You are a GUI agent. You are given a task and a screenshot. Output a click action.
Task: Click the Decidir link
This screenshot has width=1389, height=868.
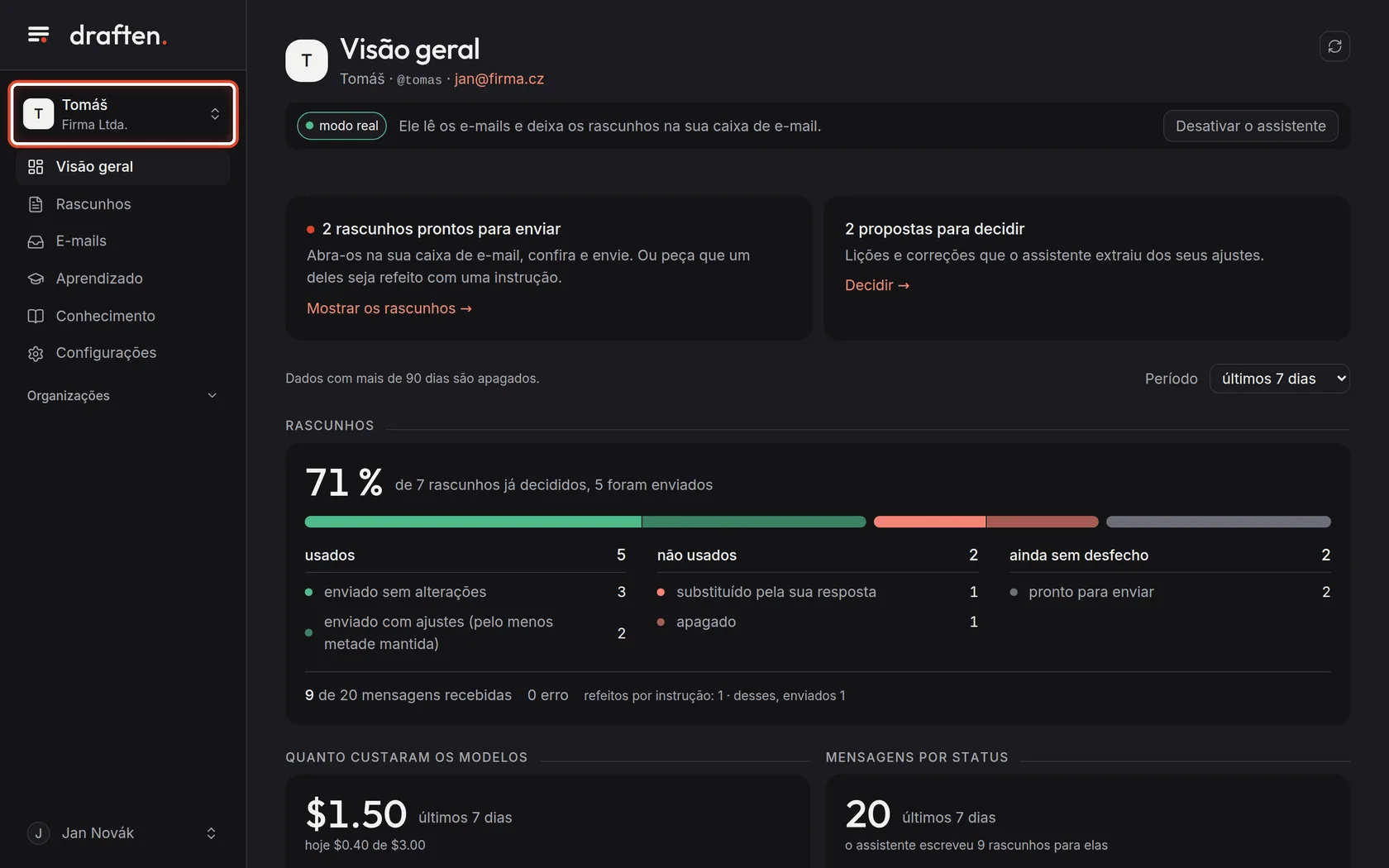[x=876, y=285]
